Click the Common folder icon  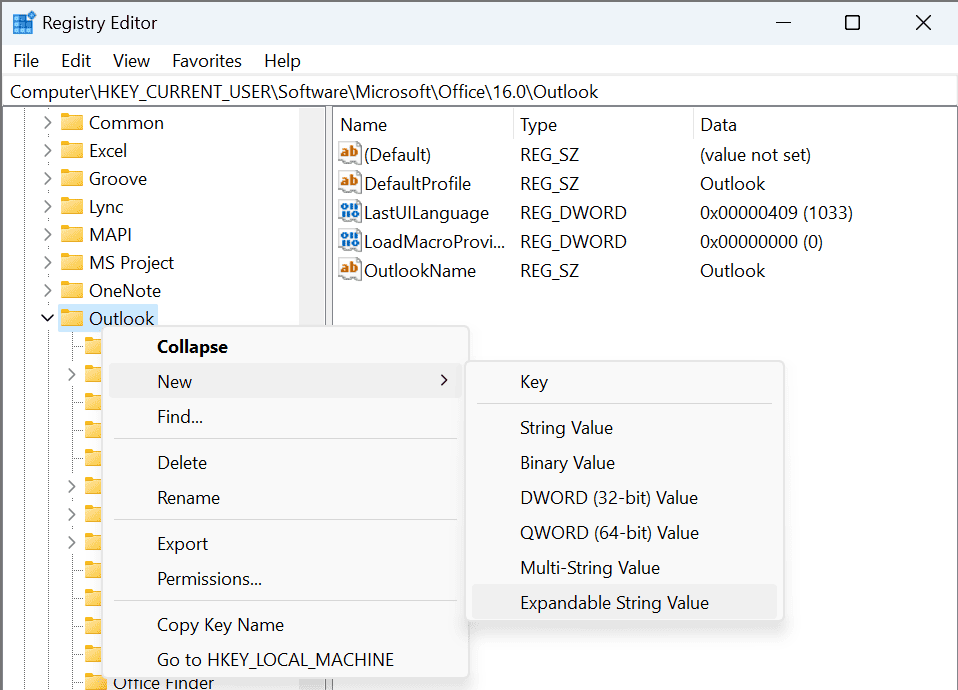[x=72, y=122]
